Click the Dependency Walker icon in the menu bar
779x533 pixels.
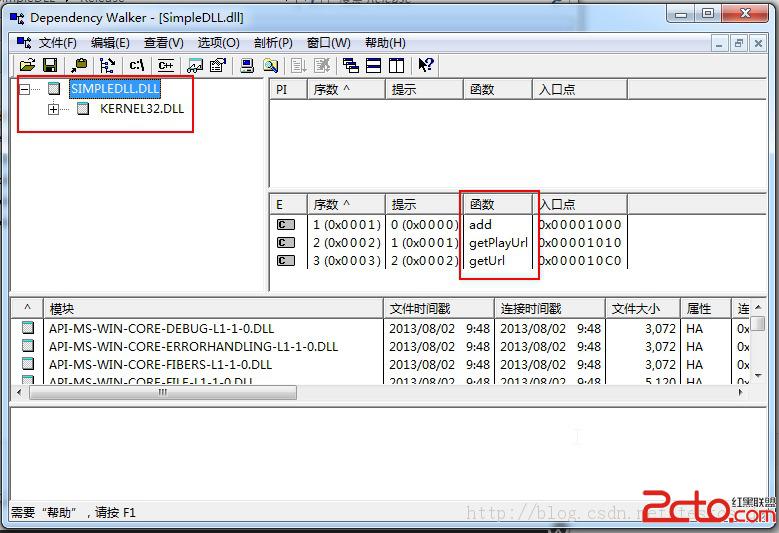(24, 43)
